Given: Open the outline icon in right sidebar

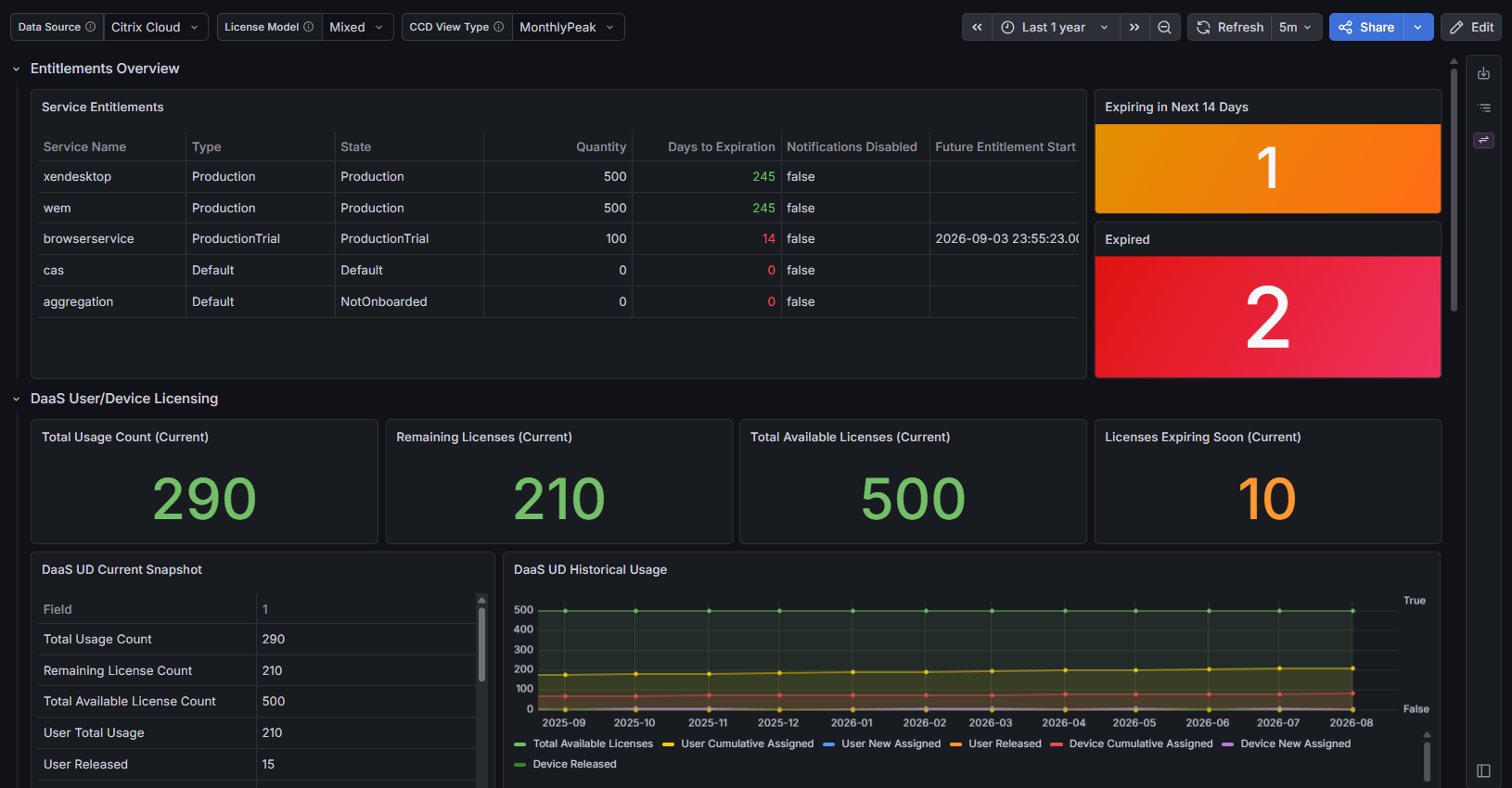Looking at the screenshot, I should pyautogui.click(x=1483, y=108).
